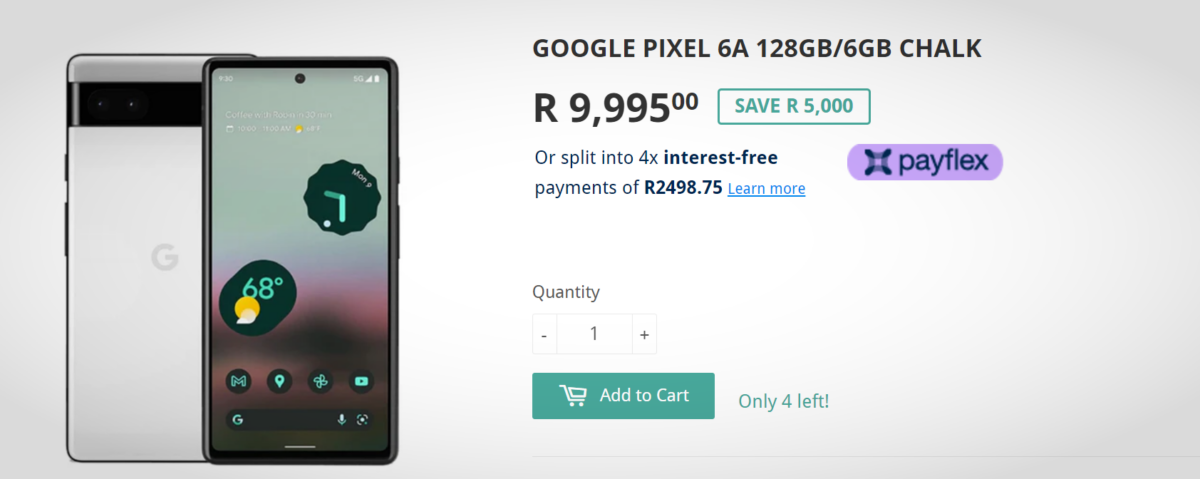Click the Google Pixel 6A product title
Screen dimensions: 1200x479
tap(757, 48)
